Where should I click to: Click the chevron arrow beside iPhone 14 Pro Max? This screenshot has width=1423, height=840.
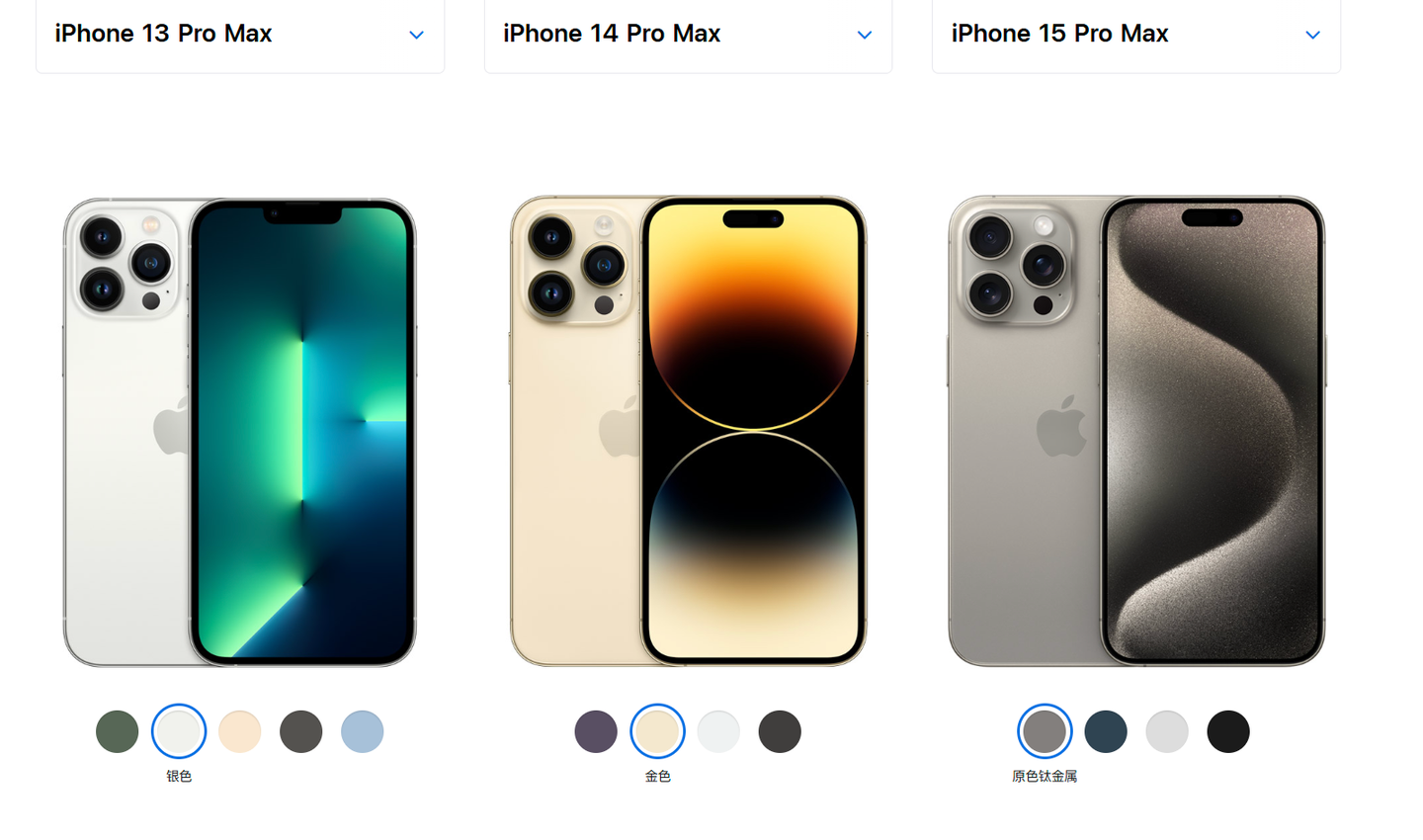pos(865,35)
